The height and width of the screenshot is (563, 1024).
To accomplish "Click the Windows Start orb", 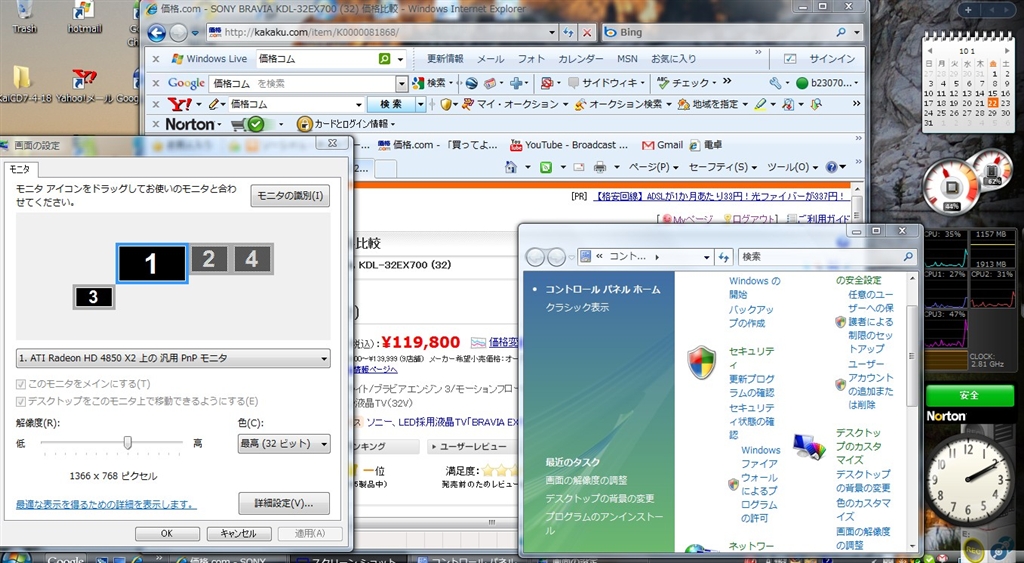I will [14, 558].
